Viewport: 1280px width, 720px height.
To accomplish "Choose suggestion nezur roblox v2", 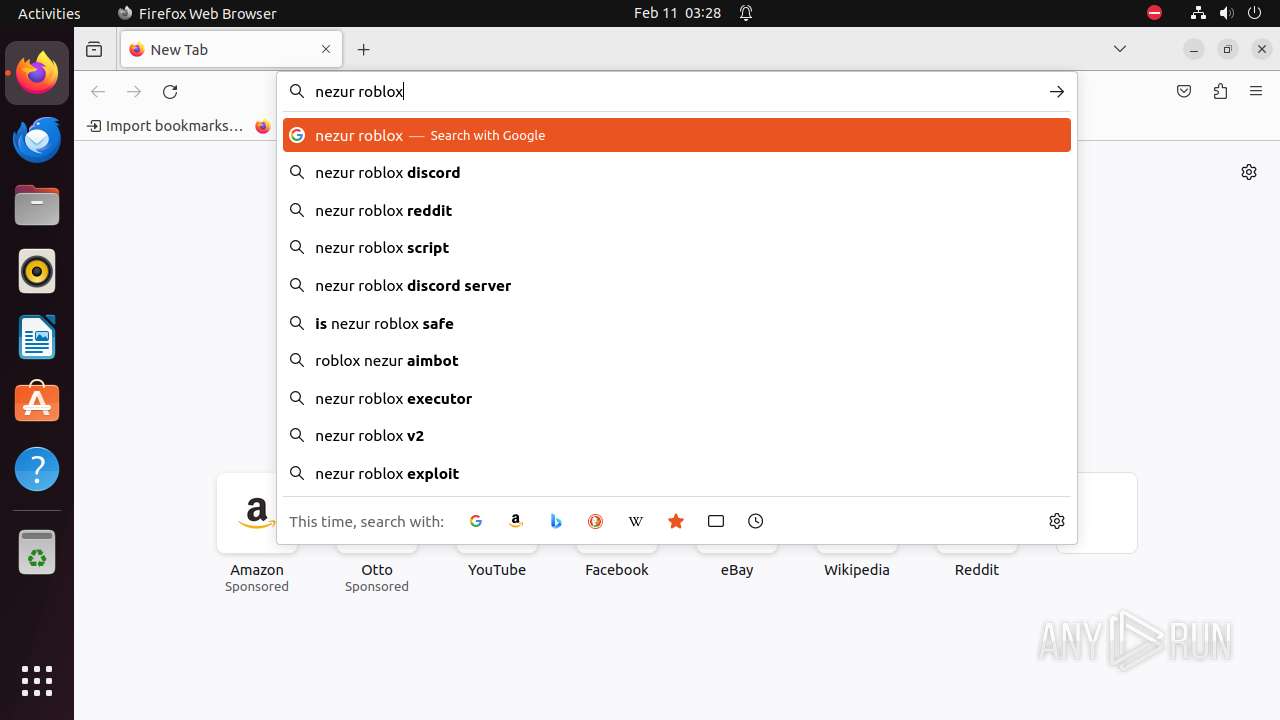I will pos(677,436).
